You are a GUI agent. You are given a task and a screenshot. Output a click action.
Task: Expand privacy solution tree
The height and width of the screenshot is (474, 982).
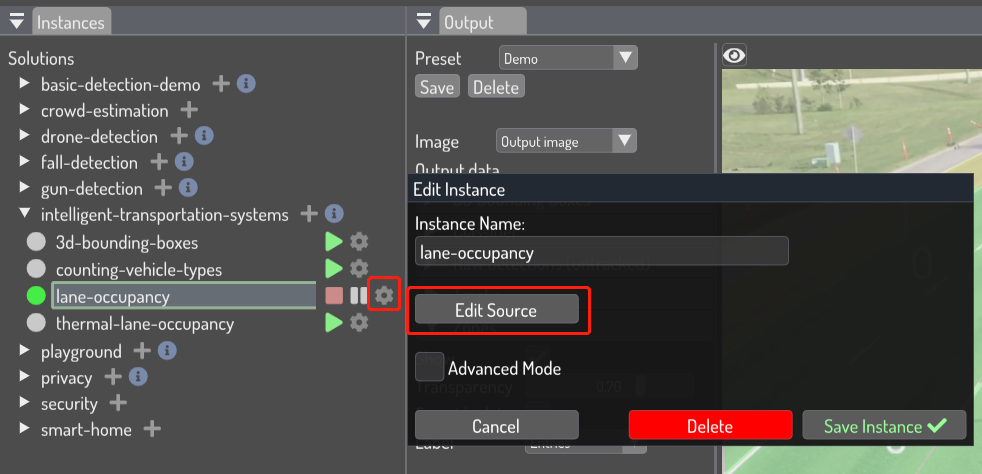24,376
